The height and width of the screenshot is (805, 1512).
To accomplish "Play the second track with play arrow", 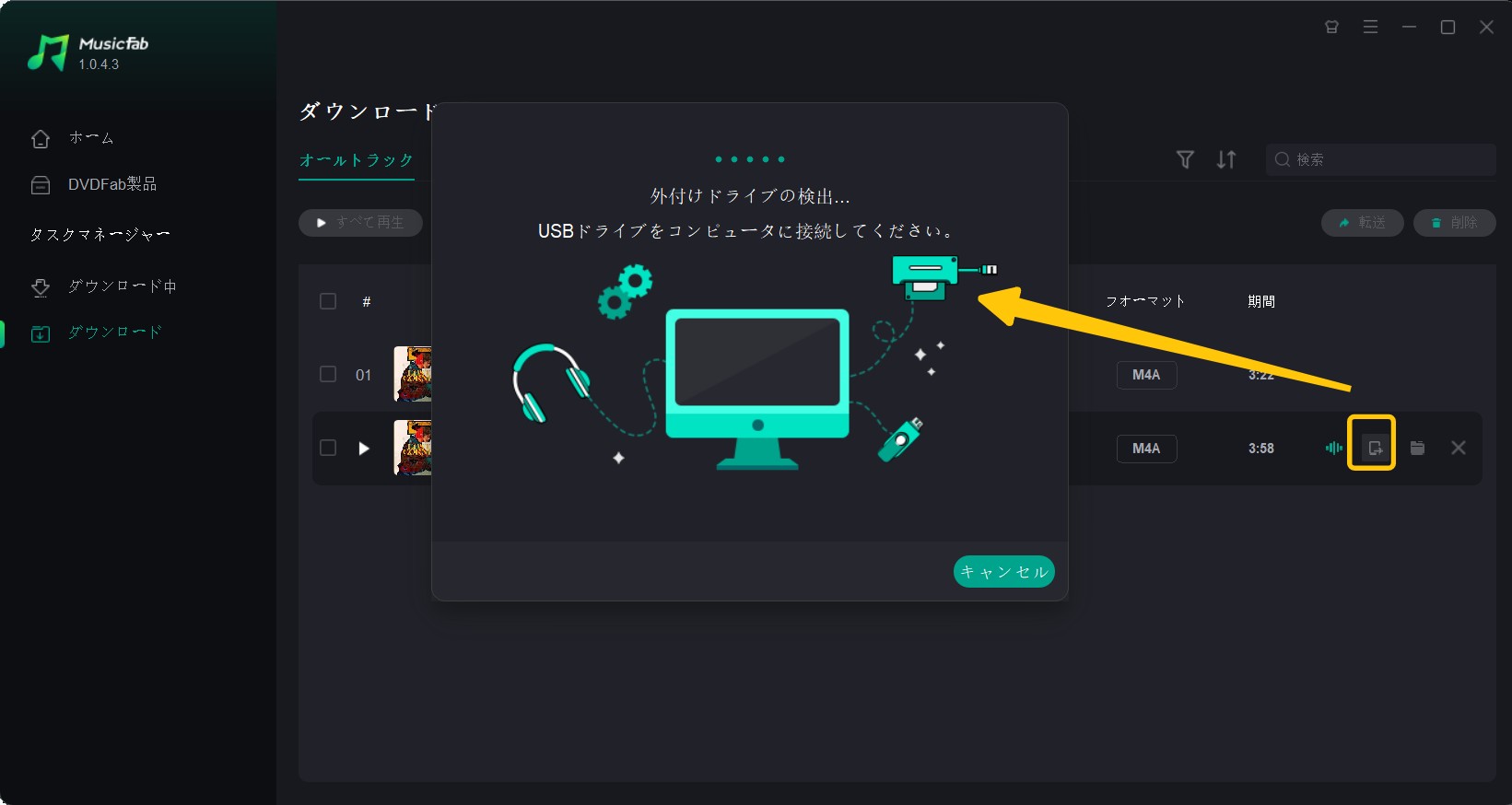I will pyautogui.click(x=364, y=449).
